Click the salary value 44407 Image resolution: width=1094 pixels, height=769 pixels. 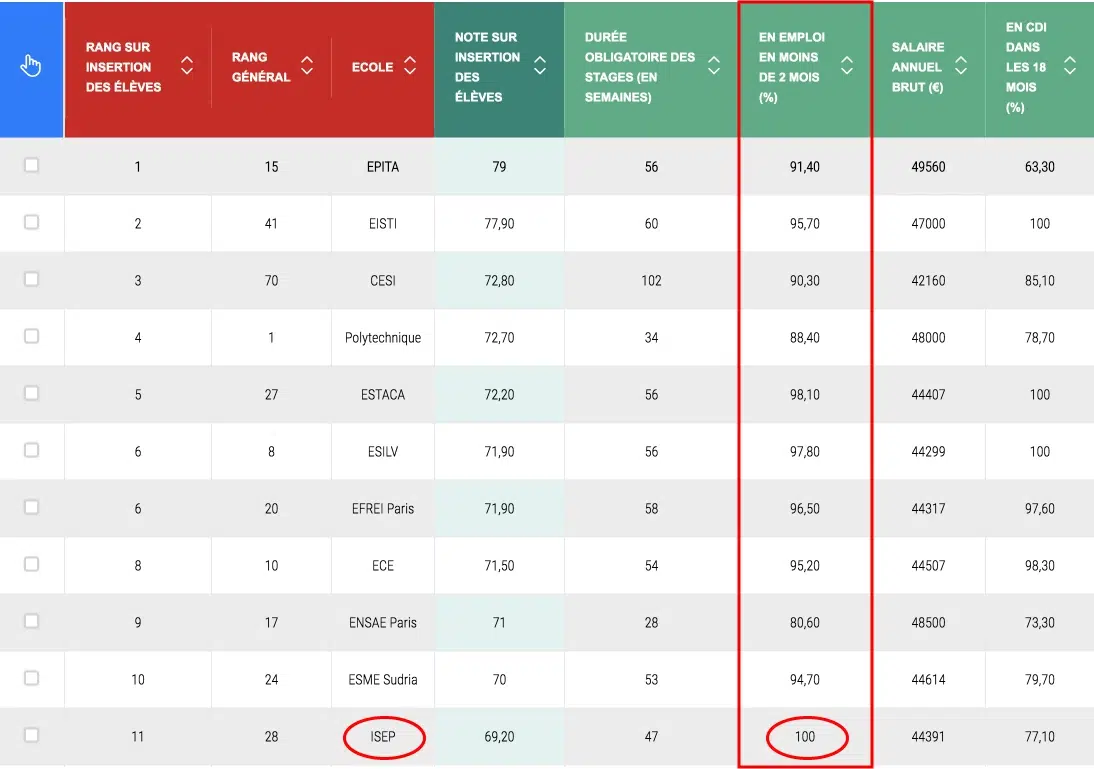[x=929, y=395]
